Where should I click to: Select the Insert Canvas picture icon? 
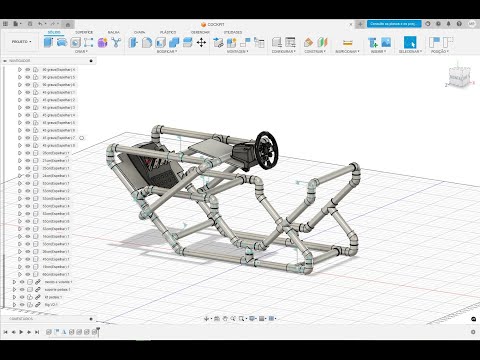386,42
